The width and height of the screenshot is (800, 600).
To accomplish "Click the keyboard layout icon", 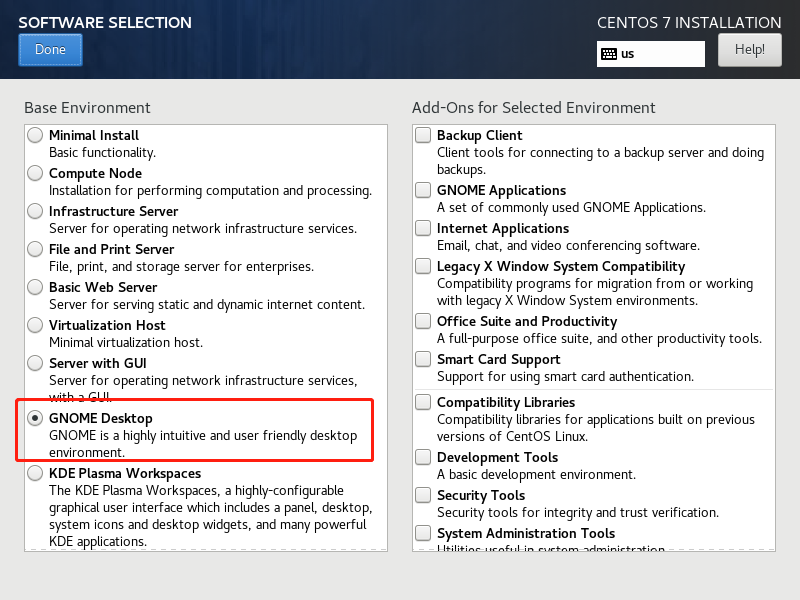I will tap(609, 54).
